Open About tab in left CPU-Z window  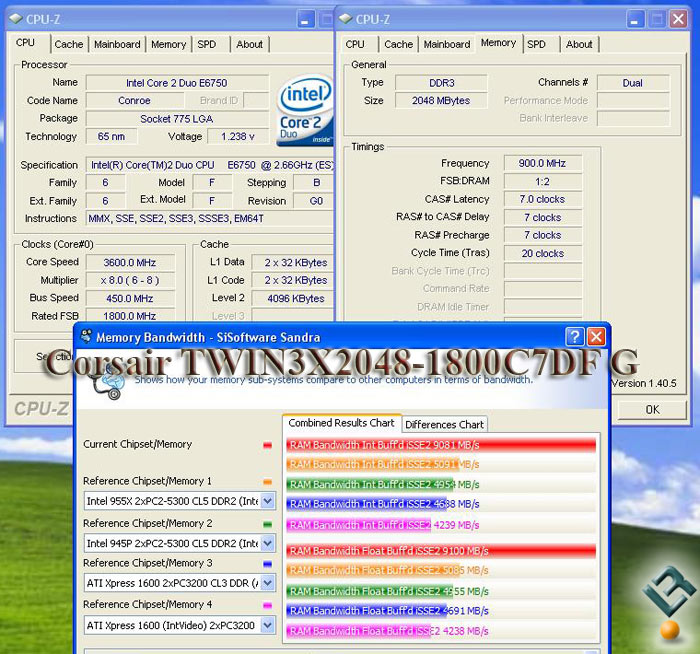click(x=250, y=44)
